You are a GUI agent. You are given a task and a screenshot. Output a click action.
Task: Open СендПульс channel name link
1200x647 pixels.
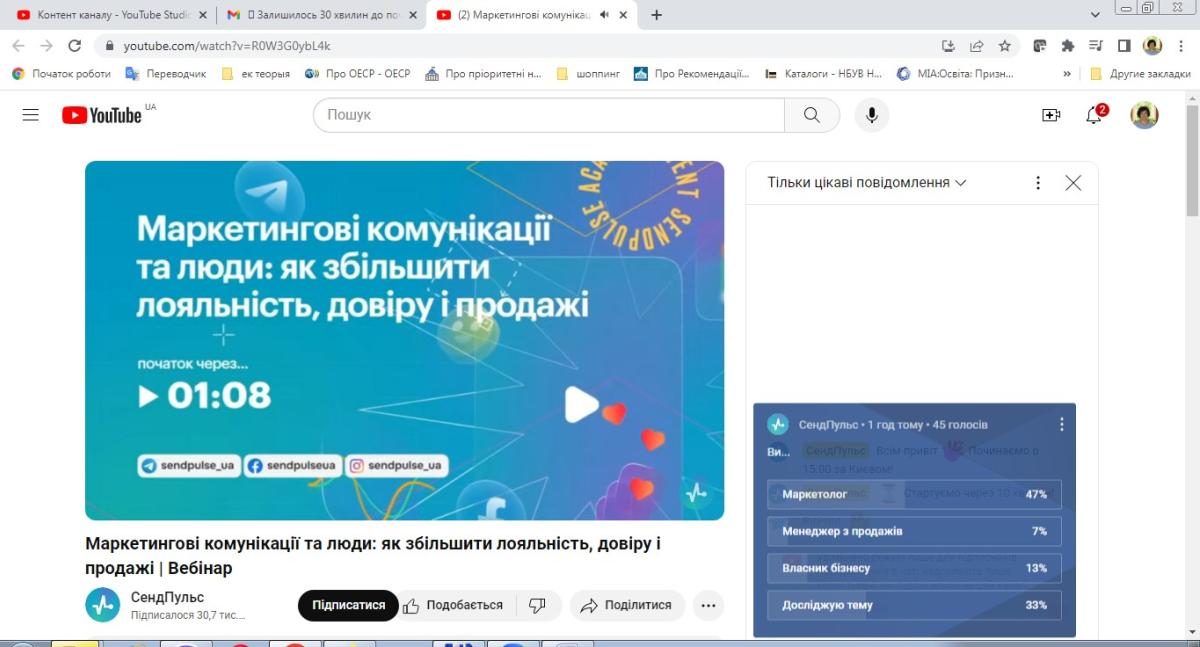coord(167,597)
